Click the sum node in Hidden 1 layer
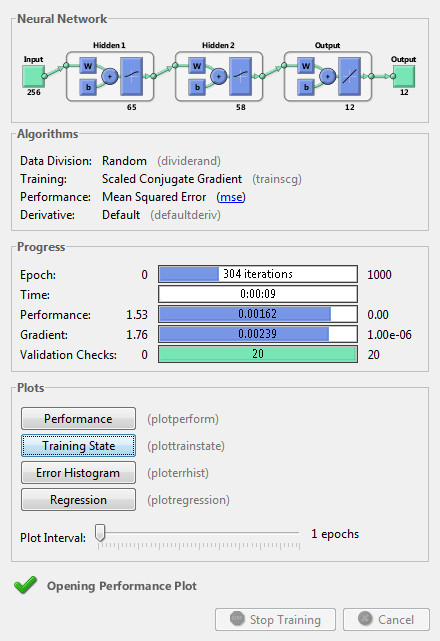Screen dimensions: 440x641 [110, 76]
